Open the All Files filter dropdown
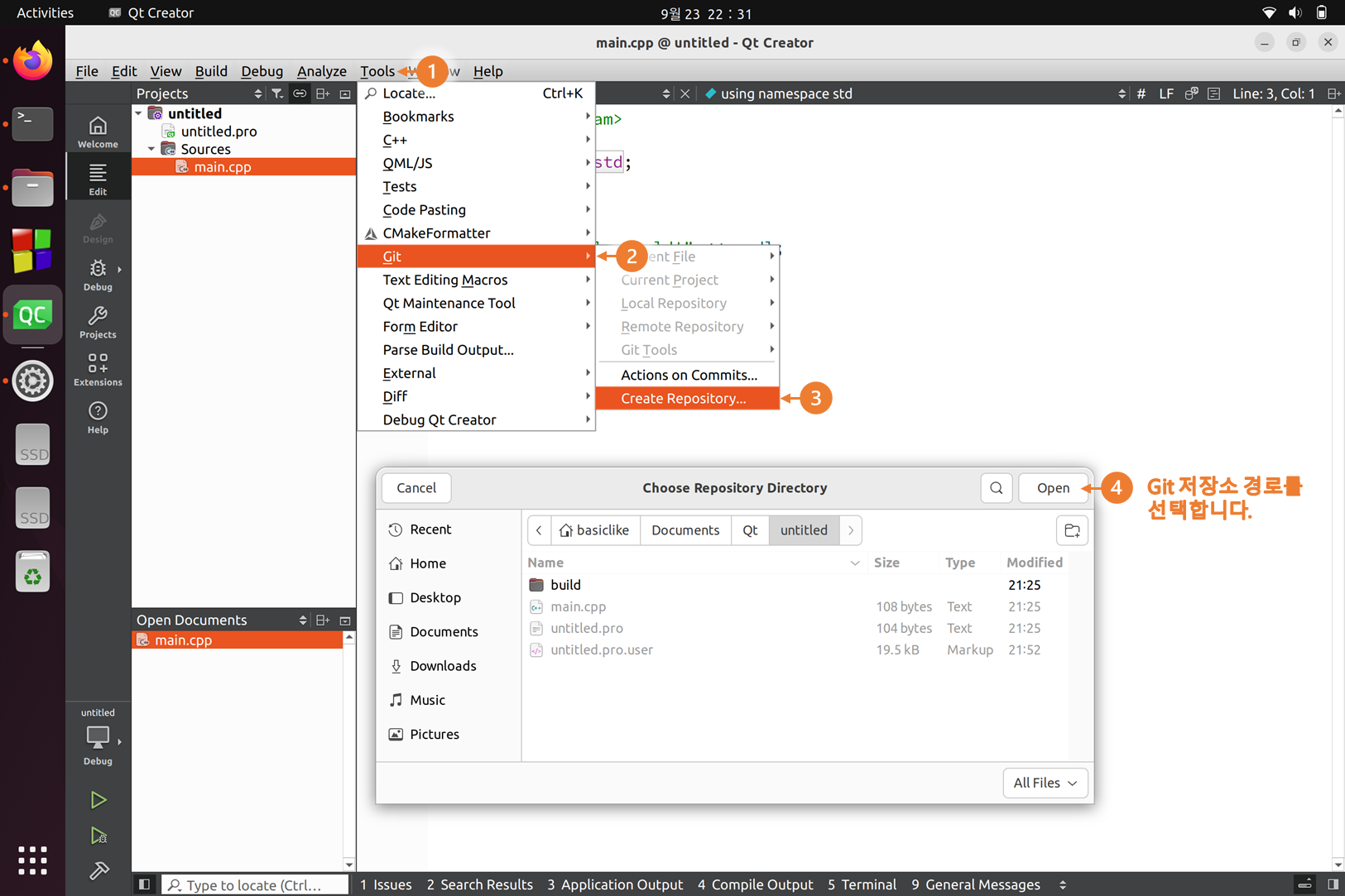This screenshot has width=1345, height=896. click(1045, 783)
